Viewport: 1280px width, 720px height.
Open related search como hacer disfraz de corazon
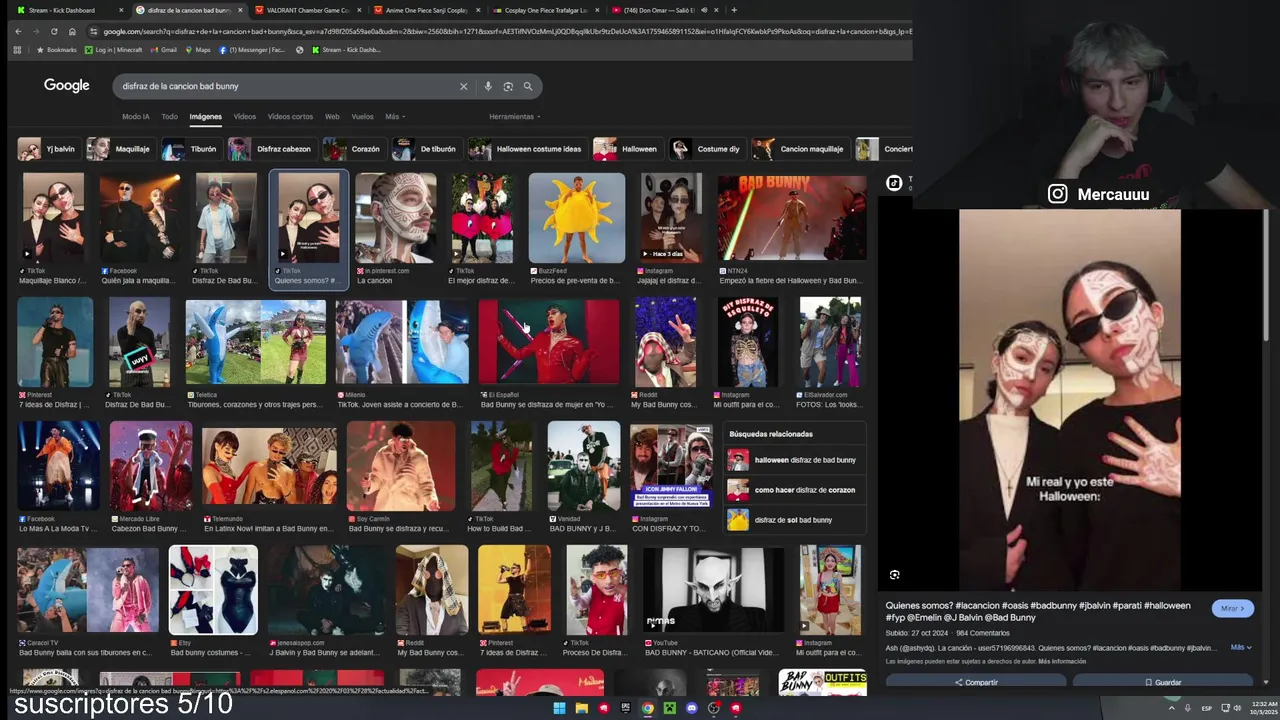click(794, 490)
